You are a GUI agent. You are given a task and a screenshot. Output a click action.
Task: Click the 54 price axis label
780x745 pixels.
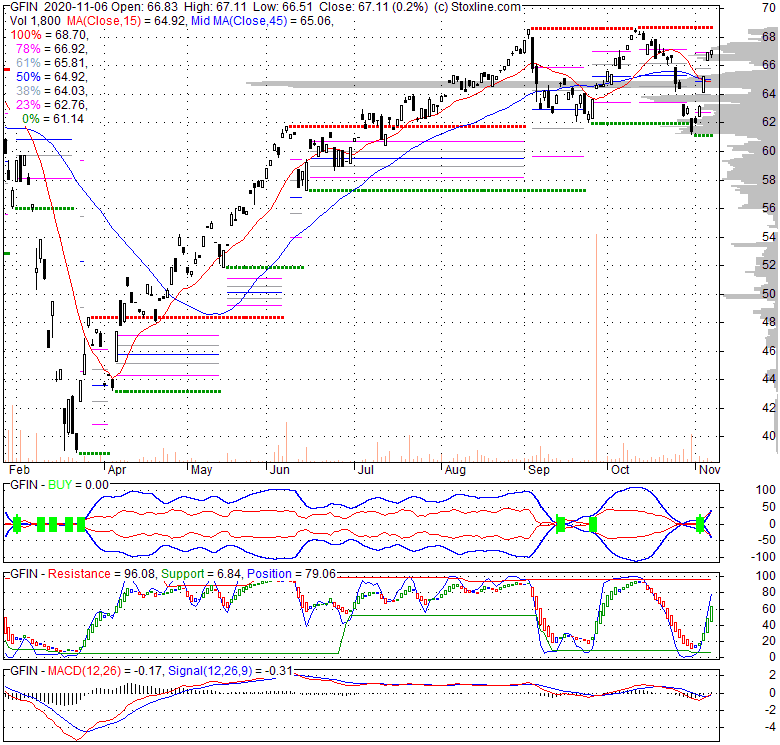point(769,237)
